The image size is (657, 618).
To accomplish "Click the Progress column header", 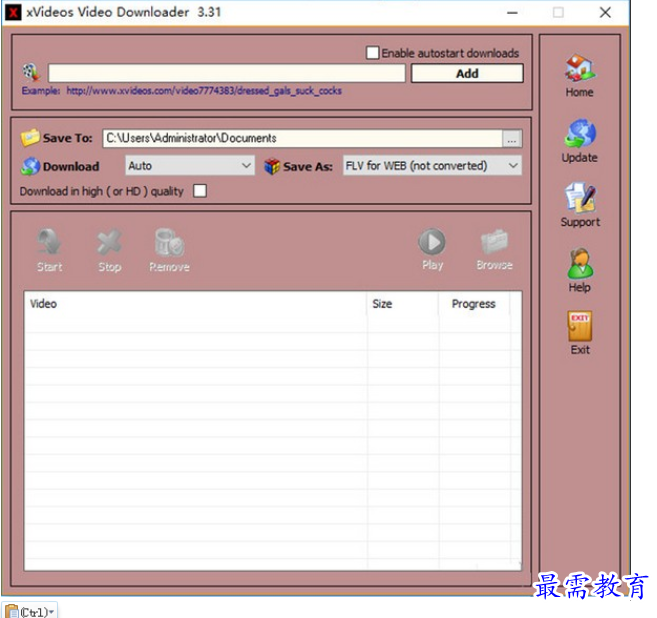I will coord(474,304).
